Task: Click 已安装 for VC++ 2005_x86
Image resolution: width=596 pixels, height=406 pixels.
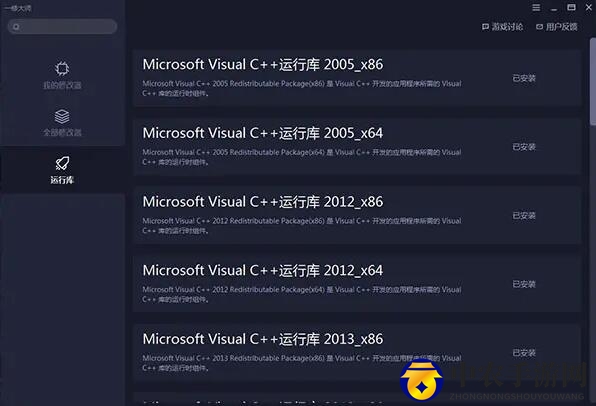Action: point(524,78)
